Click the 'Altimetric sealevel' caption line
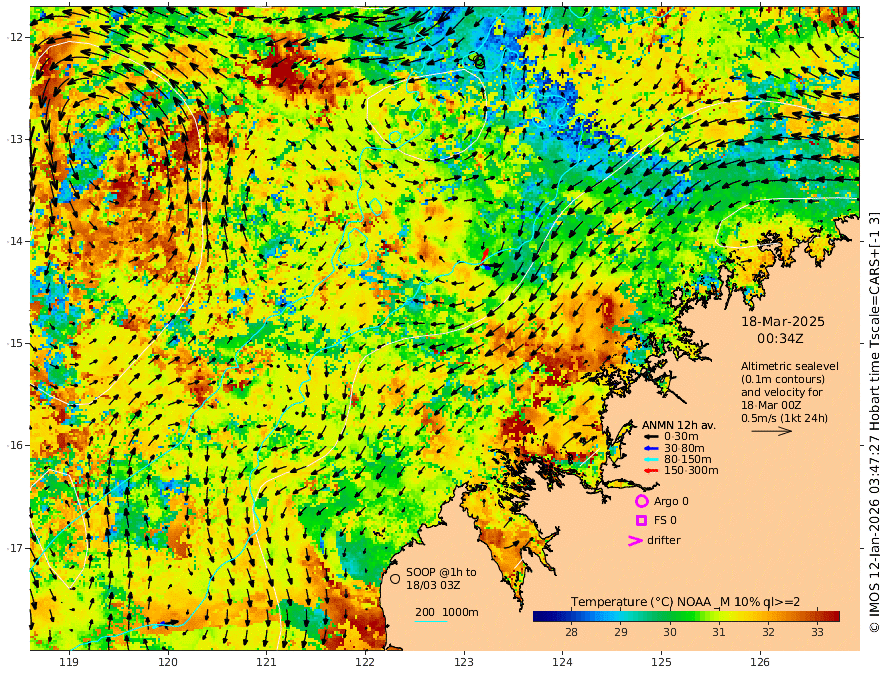The width and height of the screenshot is (880, 680). point(790,366)
